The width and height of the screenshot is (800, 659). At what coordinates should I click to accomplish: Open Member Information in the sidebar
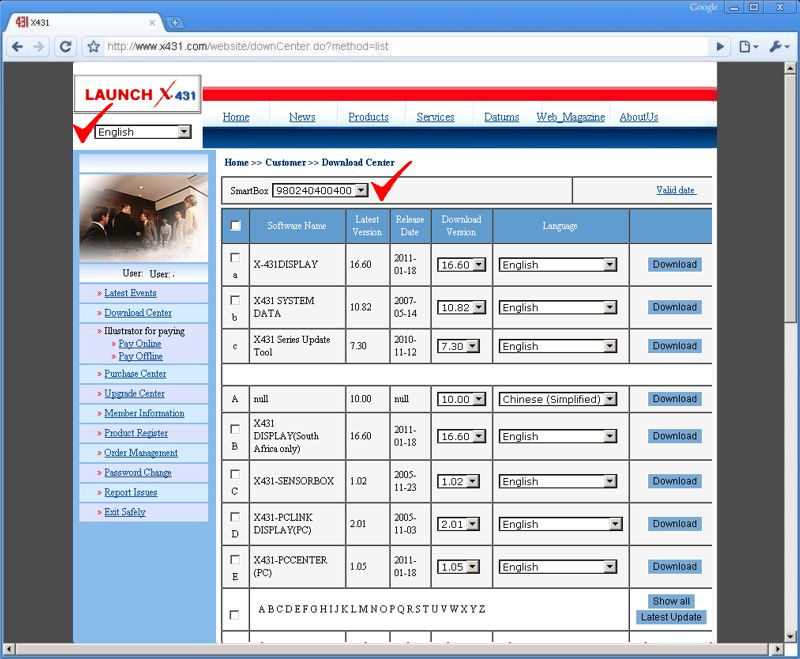click(x=144, y=414)
